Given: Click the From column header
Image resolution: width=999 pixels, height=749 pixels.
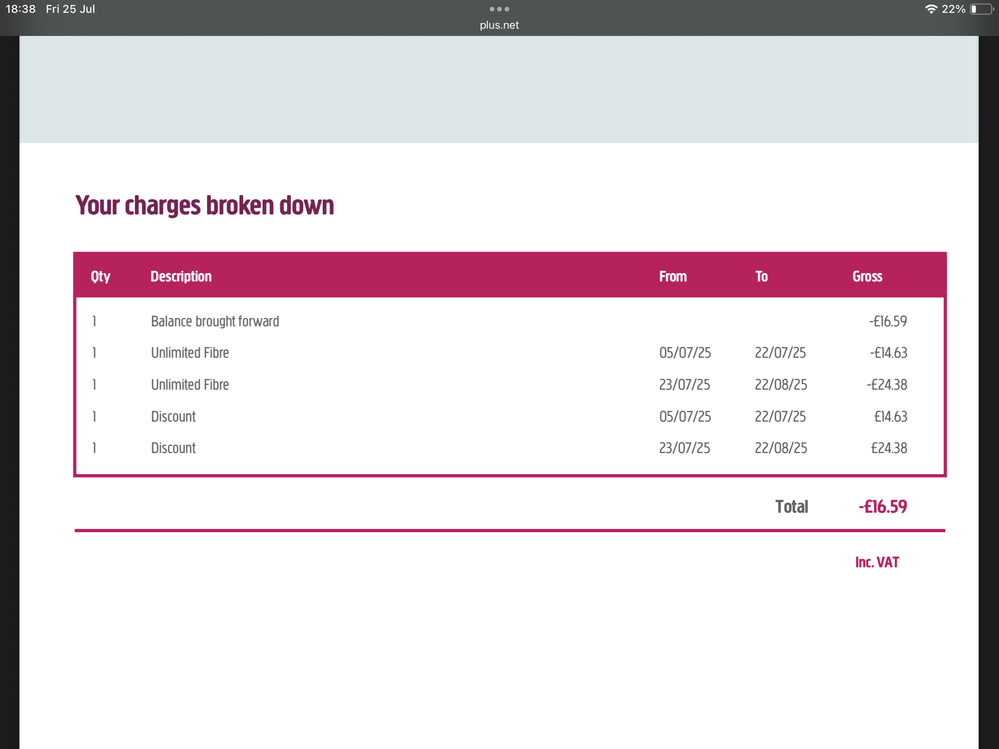Looking at the screenshot, I should coord(673,276).
